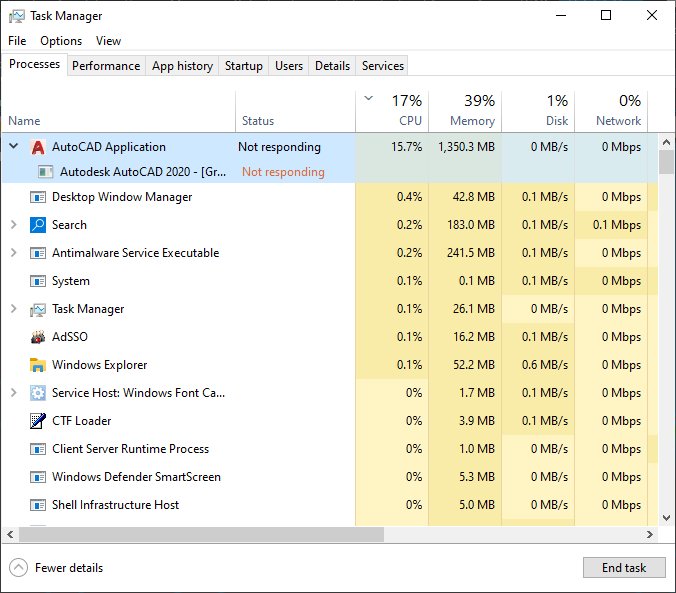Select the AutoCAD Application row name
Screen dimensions: 676x593
coord(109,147)
